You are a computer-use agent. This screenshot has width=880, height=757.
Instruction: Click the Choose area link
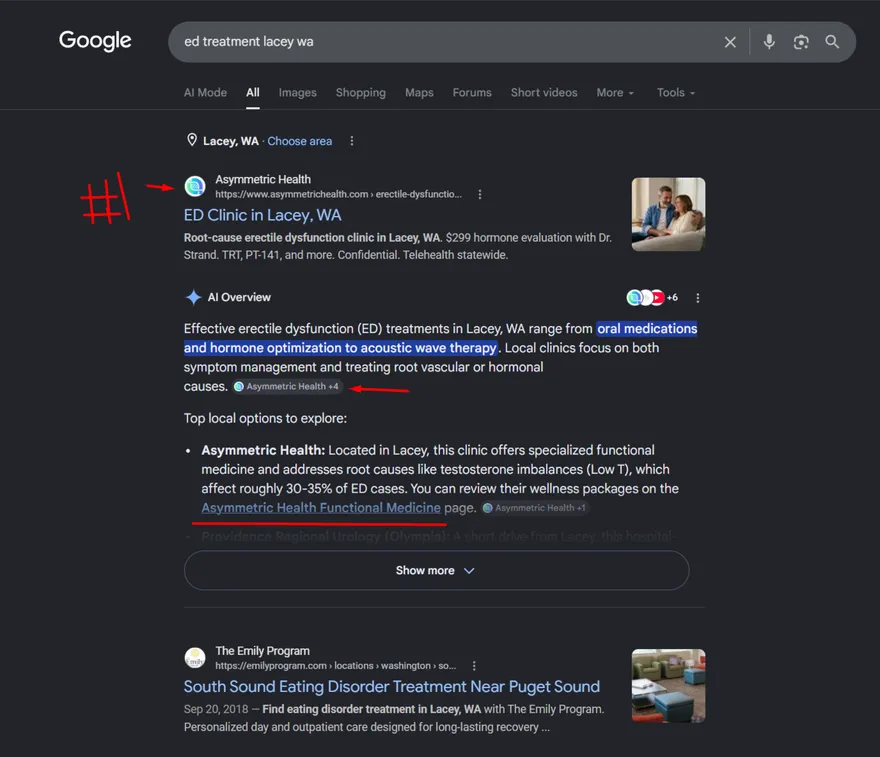(299, 141)
